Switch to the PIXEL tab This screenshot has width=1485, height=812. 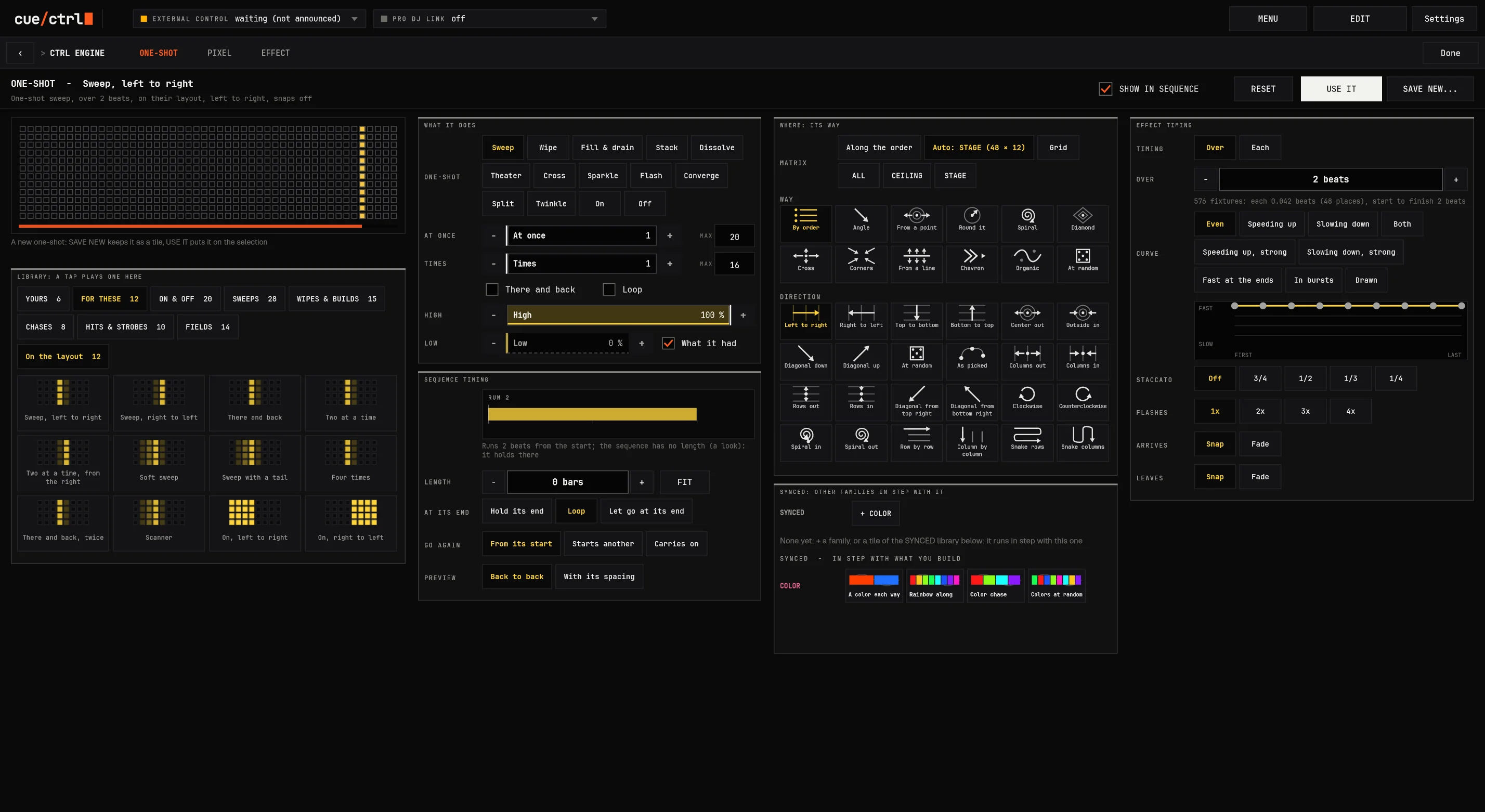coord(219,53)
